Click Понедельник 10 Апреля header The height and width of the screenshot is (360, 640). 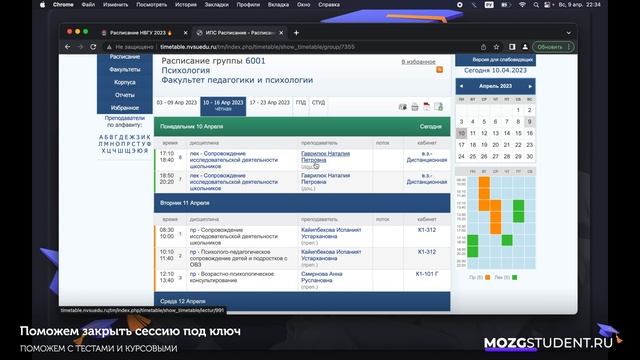coord(302,127)
